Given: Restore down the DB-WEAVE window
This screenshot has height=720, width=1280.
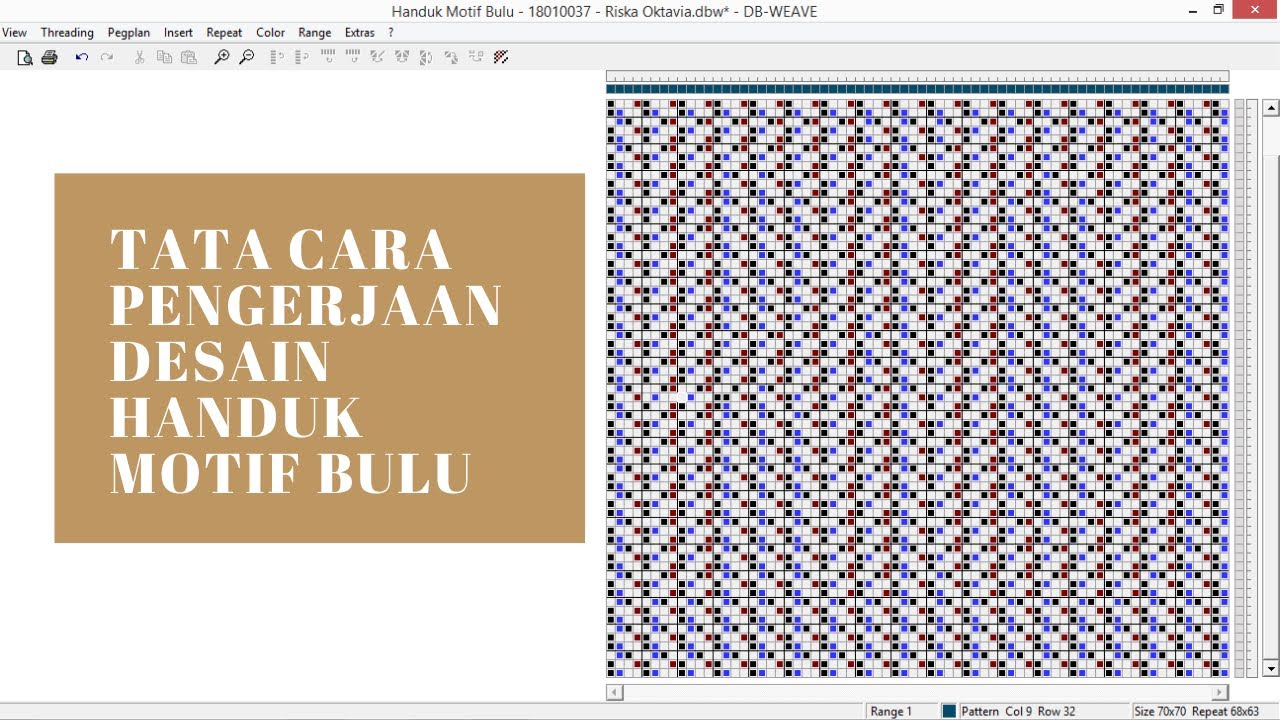Looking at the screenshot, I should pyautogui.click(x=1218, y=10).
